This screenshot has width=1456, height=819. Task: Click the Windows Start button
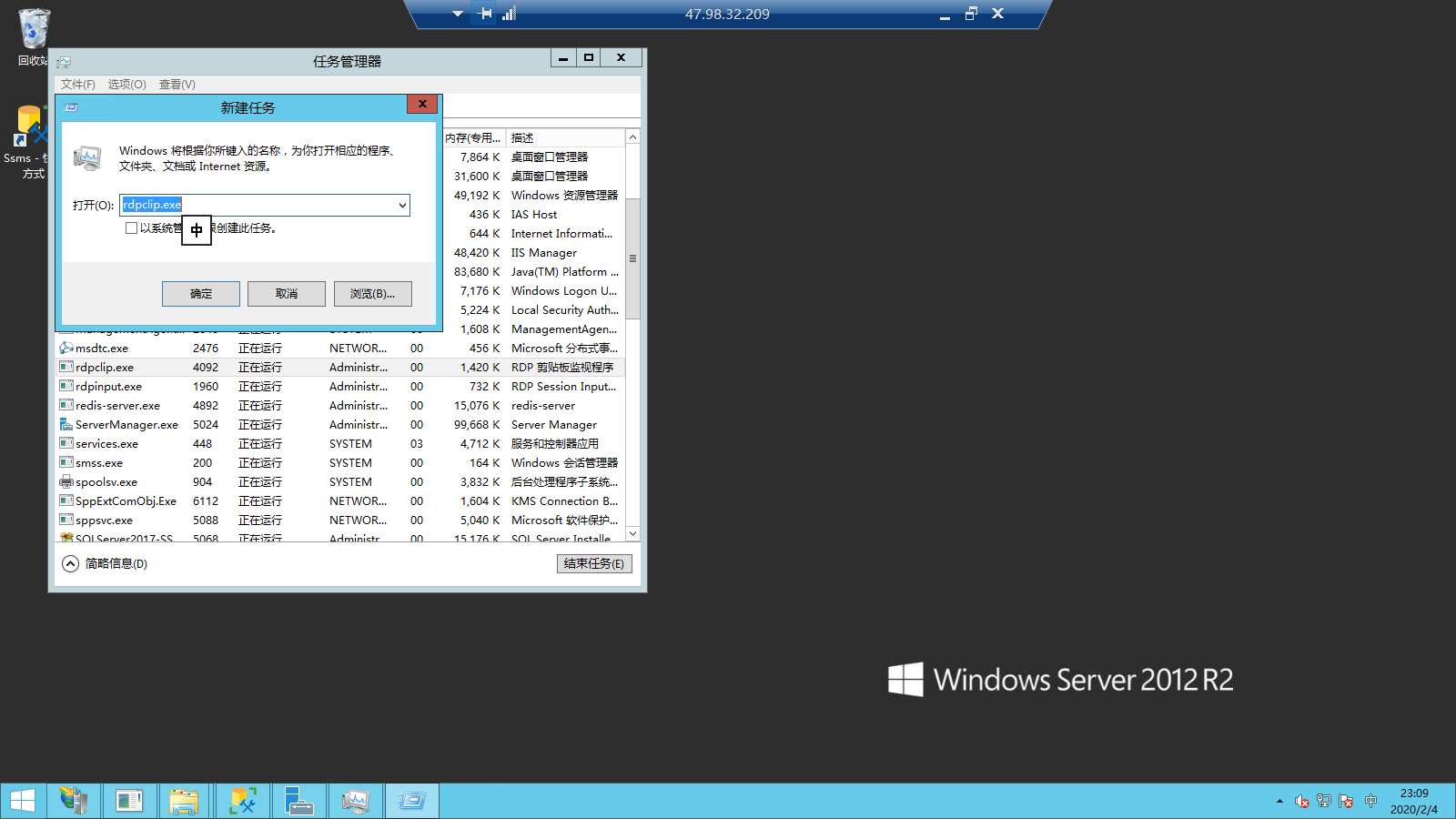click(23, 801)
